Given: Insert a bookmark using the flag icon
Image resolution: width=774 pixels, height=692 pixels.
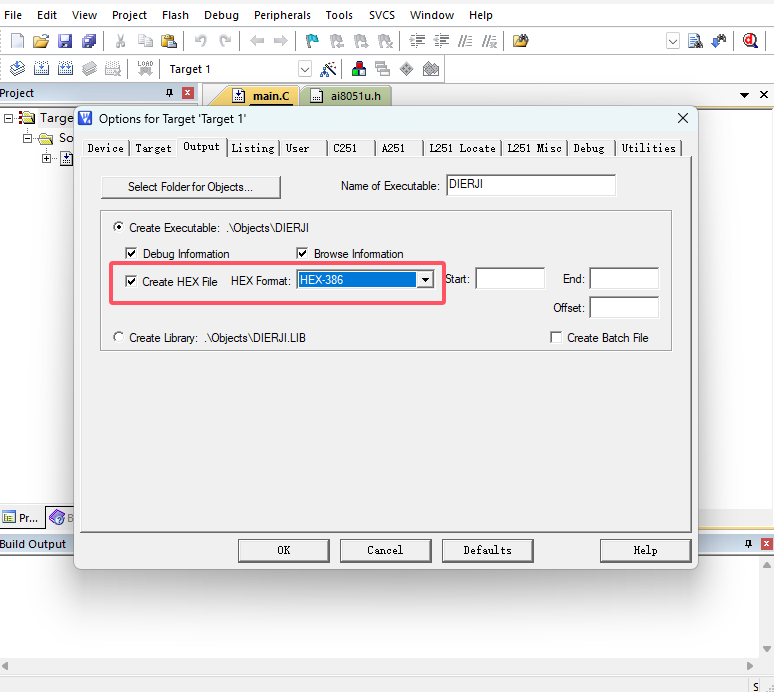Looking at the screenshot, I should [312, 41].
